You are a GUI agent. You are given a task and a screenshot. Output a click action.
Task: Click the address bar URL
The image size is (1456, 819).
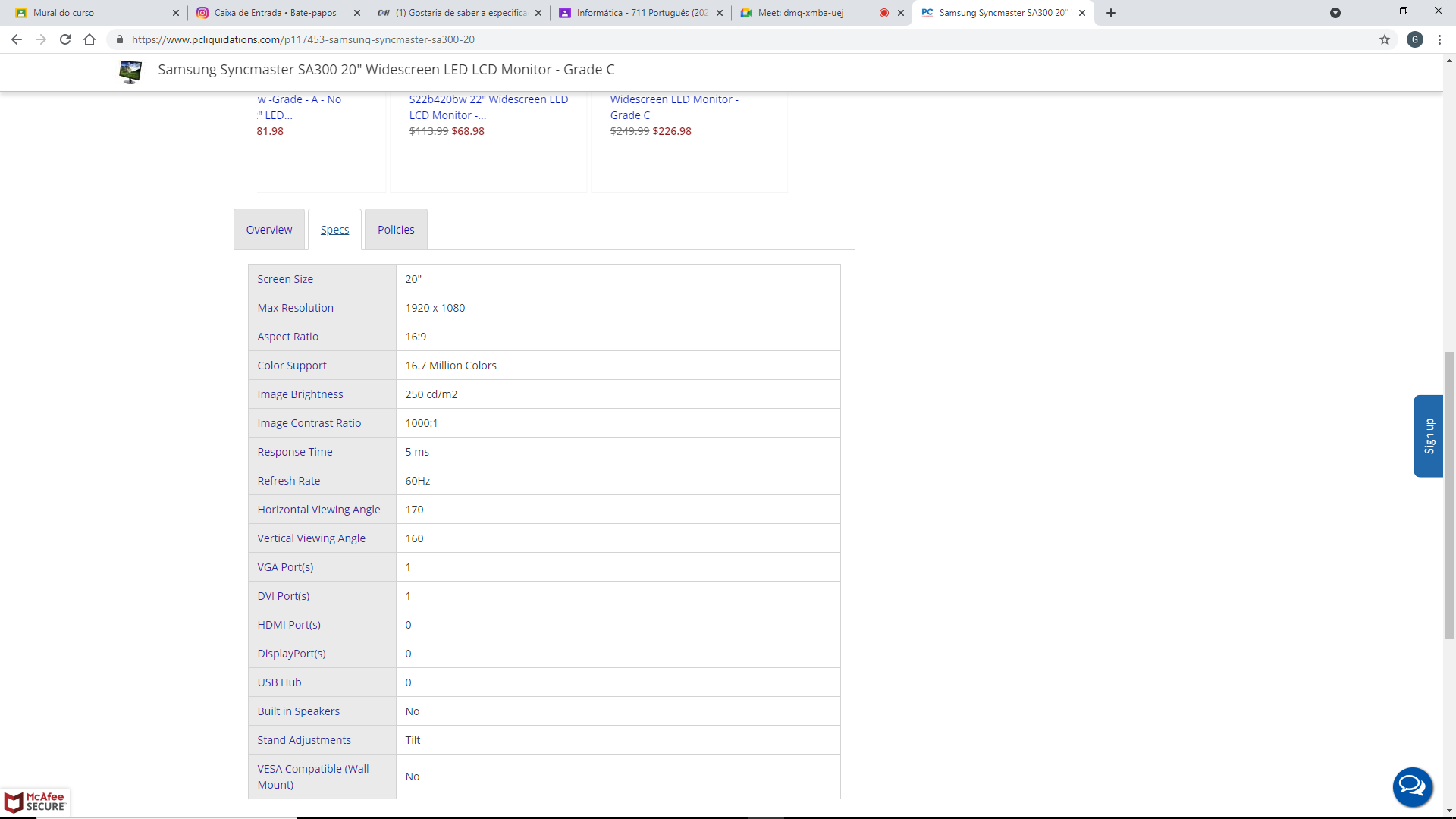(x=303, y=39)
